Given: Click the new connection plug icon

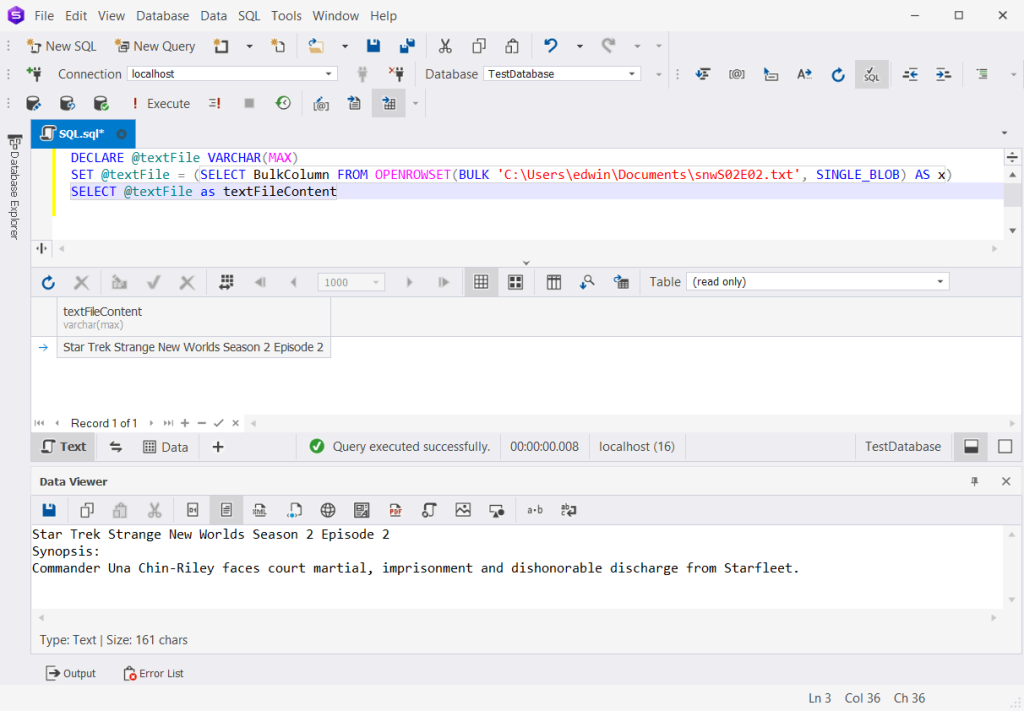Looking at the screenshot, I should pyautogui.click(x=34, y=74).
